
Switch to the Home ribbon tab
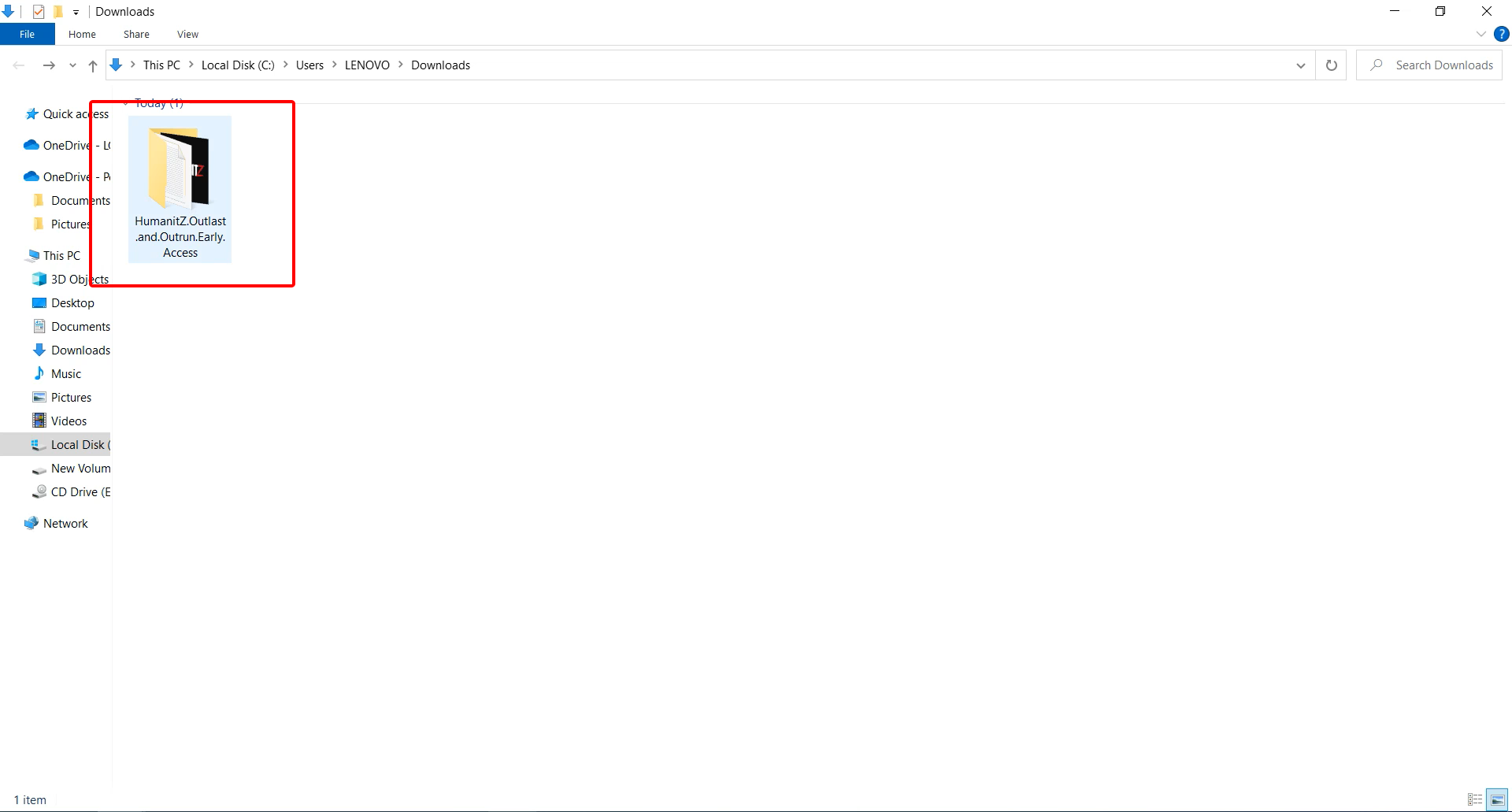[82, 34]
